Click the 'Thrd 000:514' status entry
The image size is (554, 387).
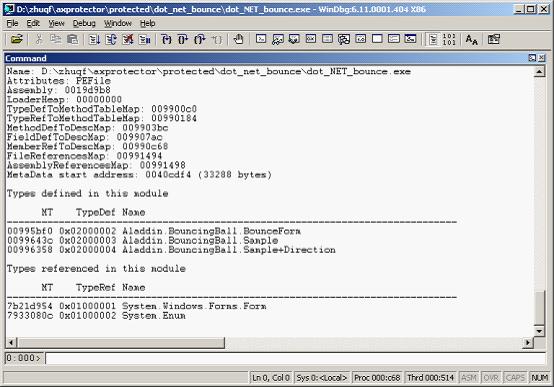click(430, 378)
